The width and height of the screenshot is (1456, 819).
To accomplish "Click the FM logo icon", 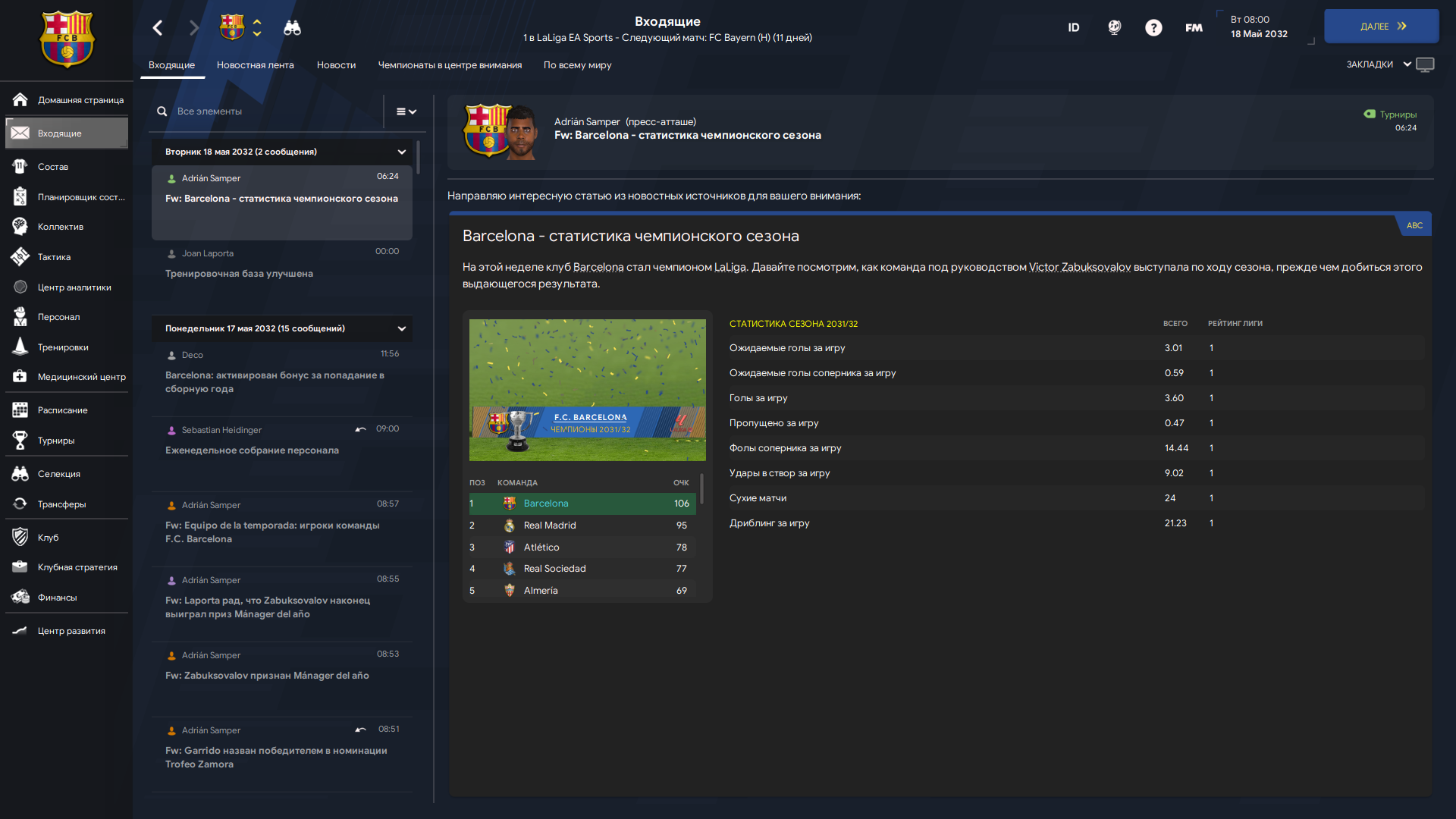I will [1194, 28].
